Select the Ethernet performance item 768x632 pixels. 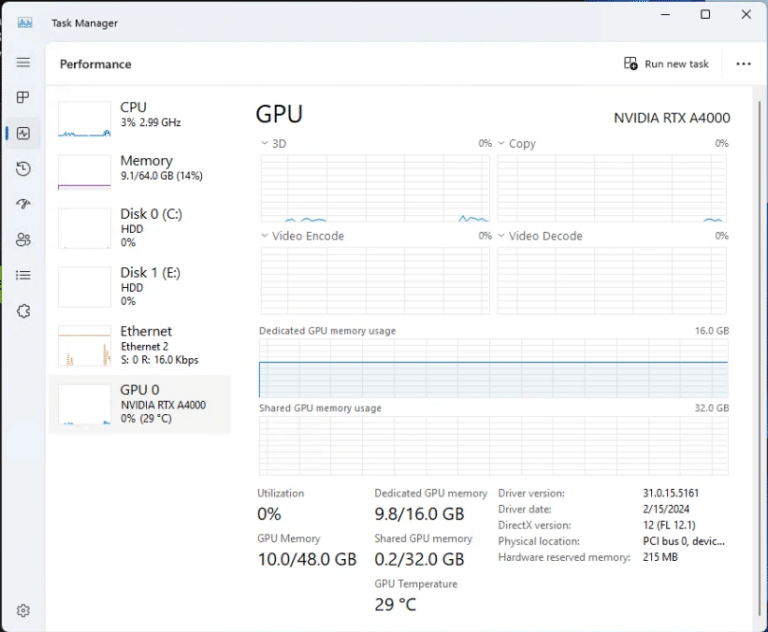[x=140, y=346]
